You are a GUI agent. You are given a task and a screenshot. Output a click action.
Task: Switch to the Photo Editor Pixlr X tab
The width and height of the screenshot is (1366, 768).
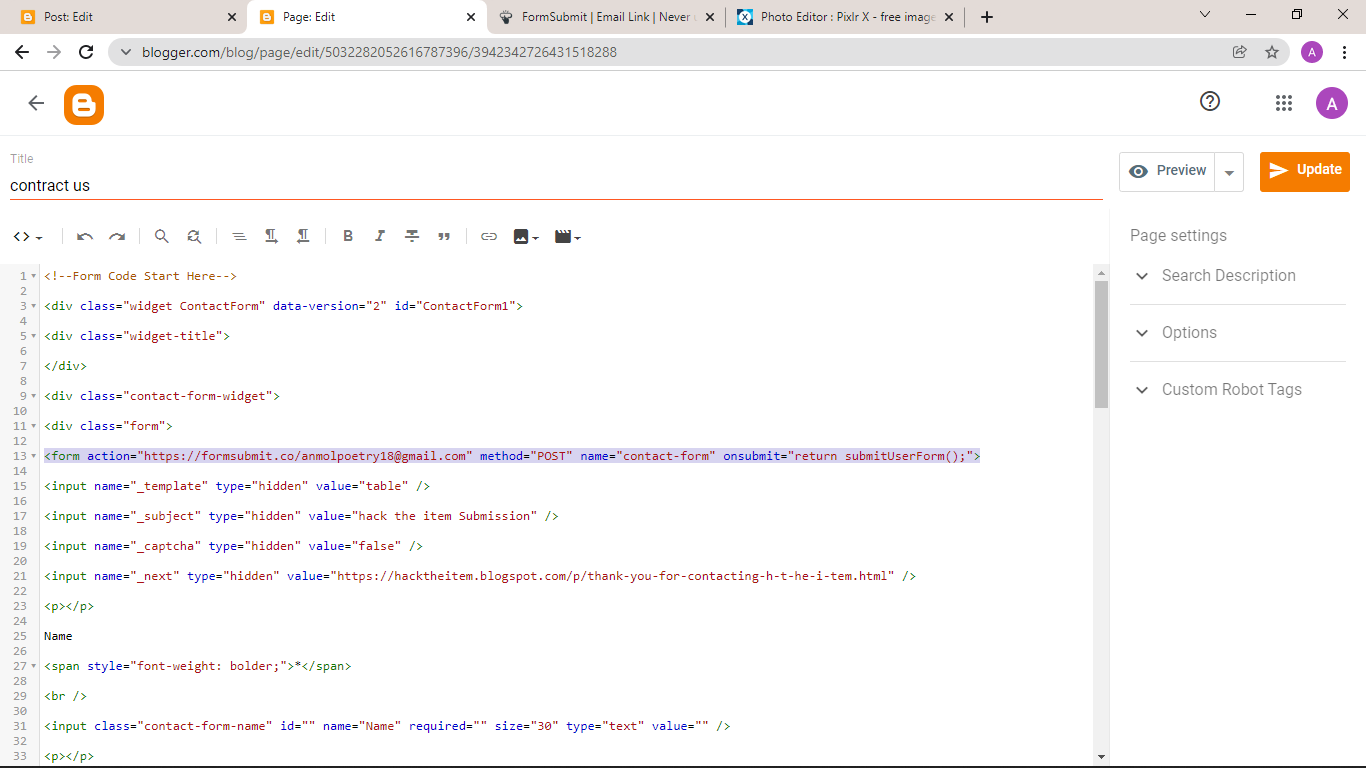pyautogui.click(x=840, y=16)
